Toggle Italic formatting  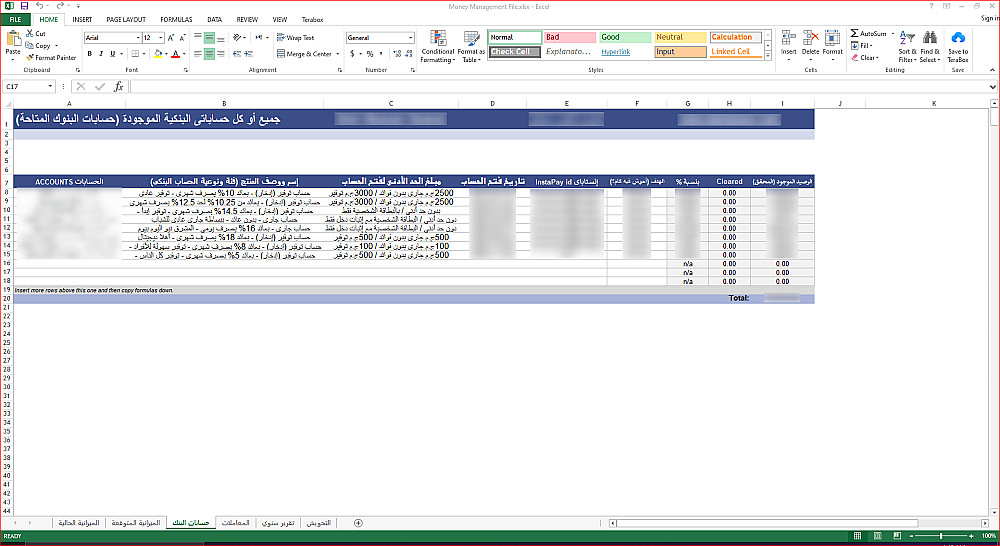pyautogui.click(x=101, y=54)
